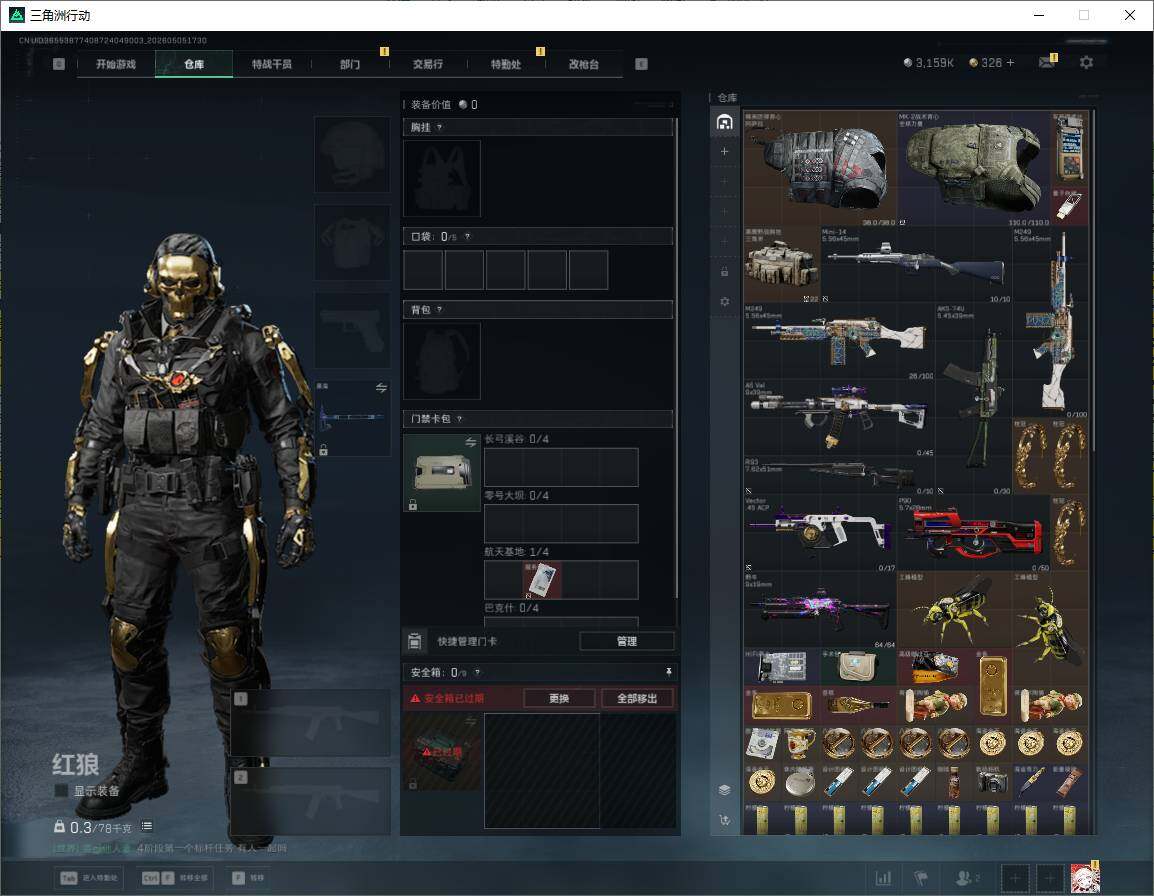Select the empty body armor slot
The height and width of the screenshot is (896, 1154).
point(353,242)
